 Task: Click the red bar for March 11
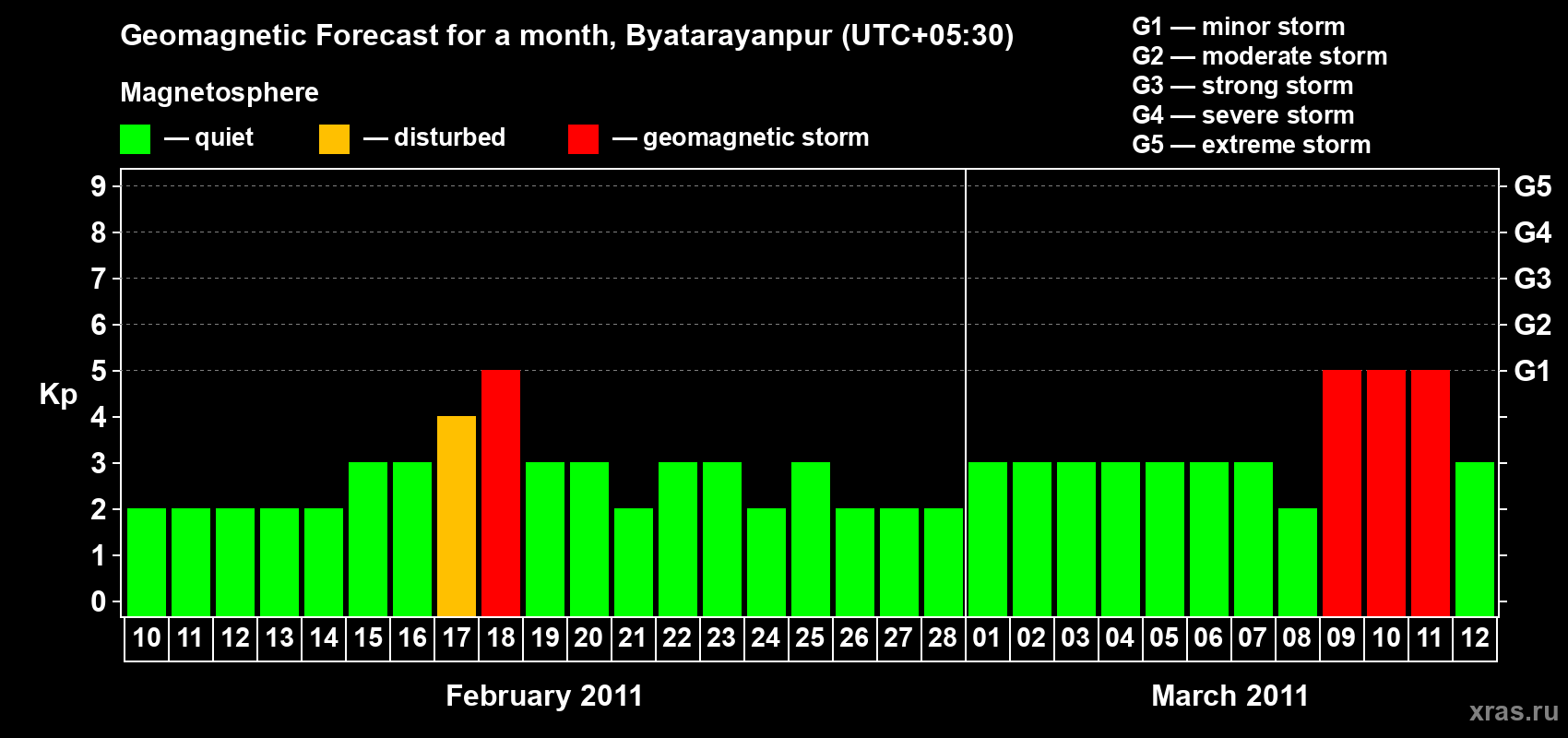click(x=1431, y=493)
